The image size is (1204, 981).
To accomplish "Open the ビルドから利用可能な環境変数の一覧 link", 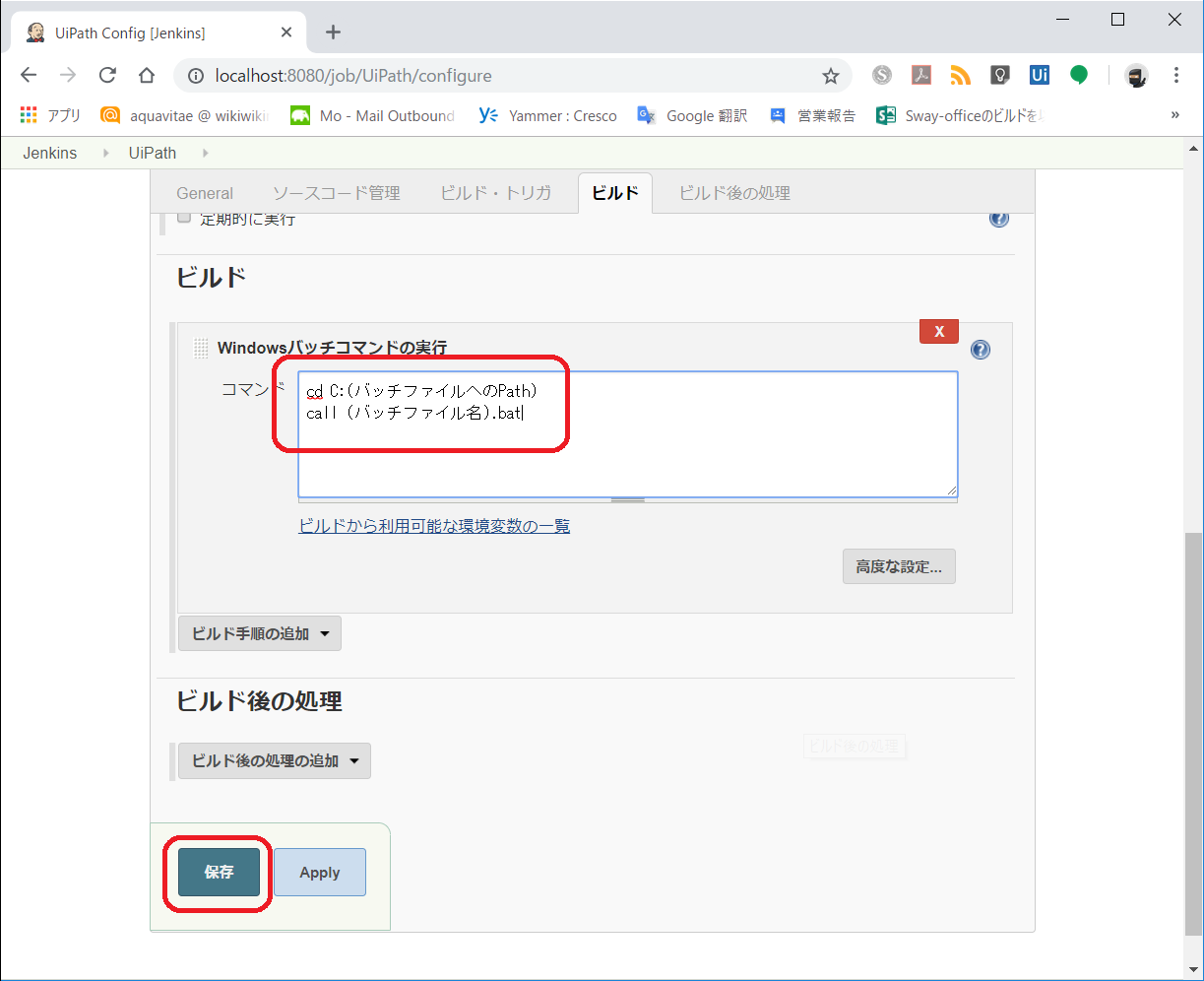I will coord(434,526).
